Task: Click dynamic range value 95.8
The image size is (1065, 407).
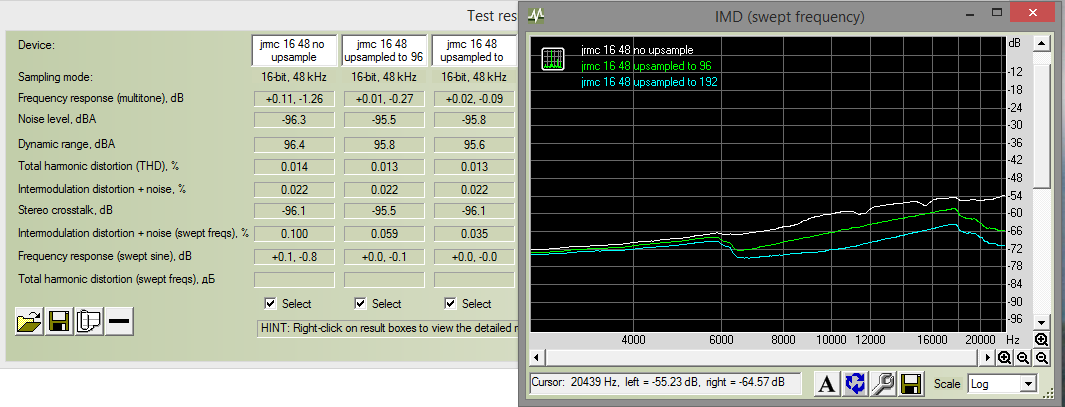Action: pos(384,145)
